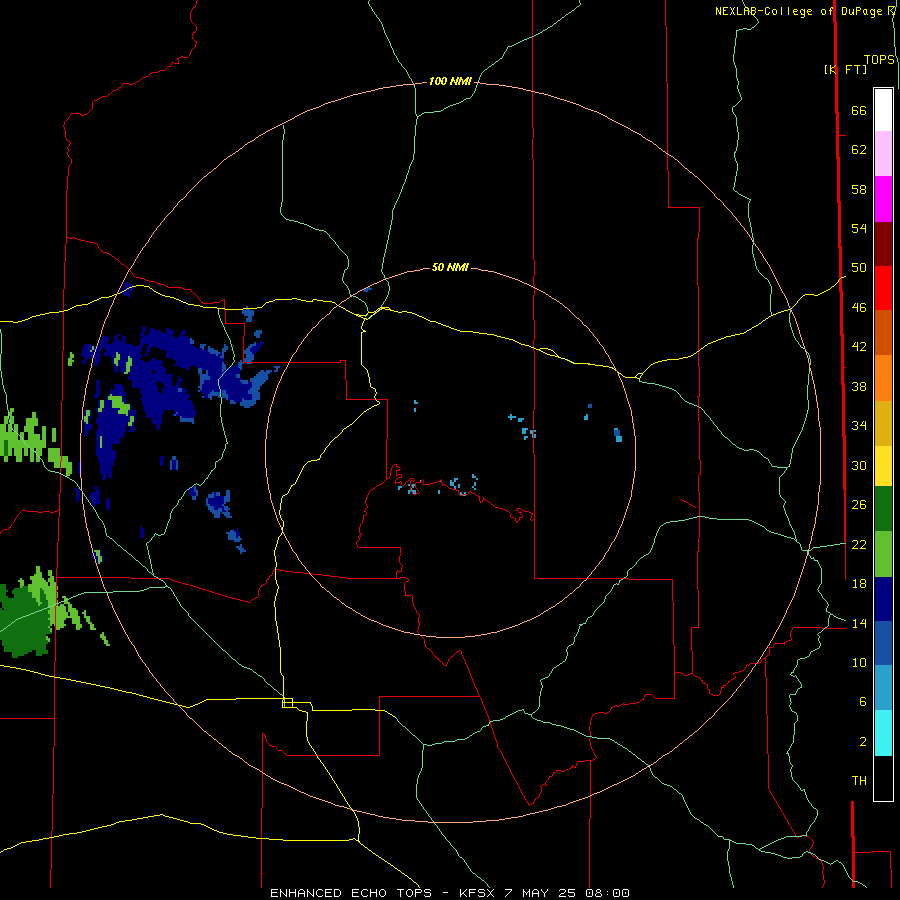
Task: Pick the dark green legend swatch
Action: click(x=883, y=509)
